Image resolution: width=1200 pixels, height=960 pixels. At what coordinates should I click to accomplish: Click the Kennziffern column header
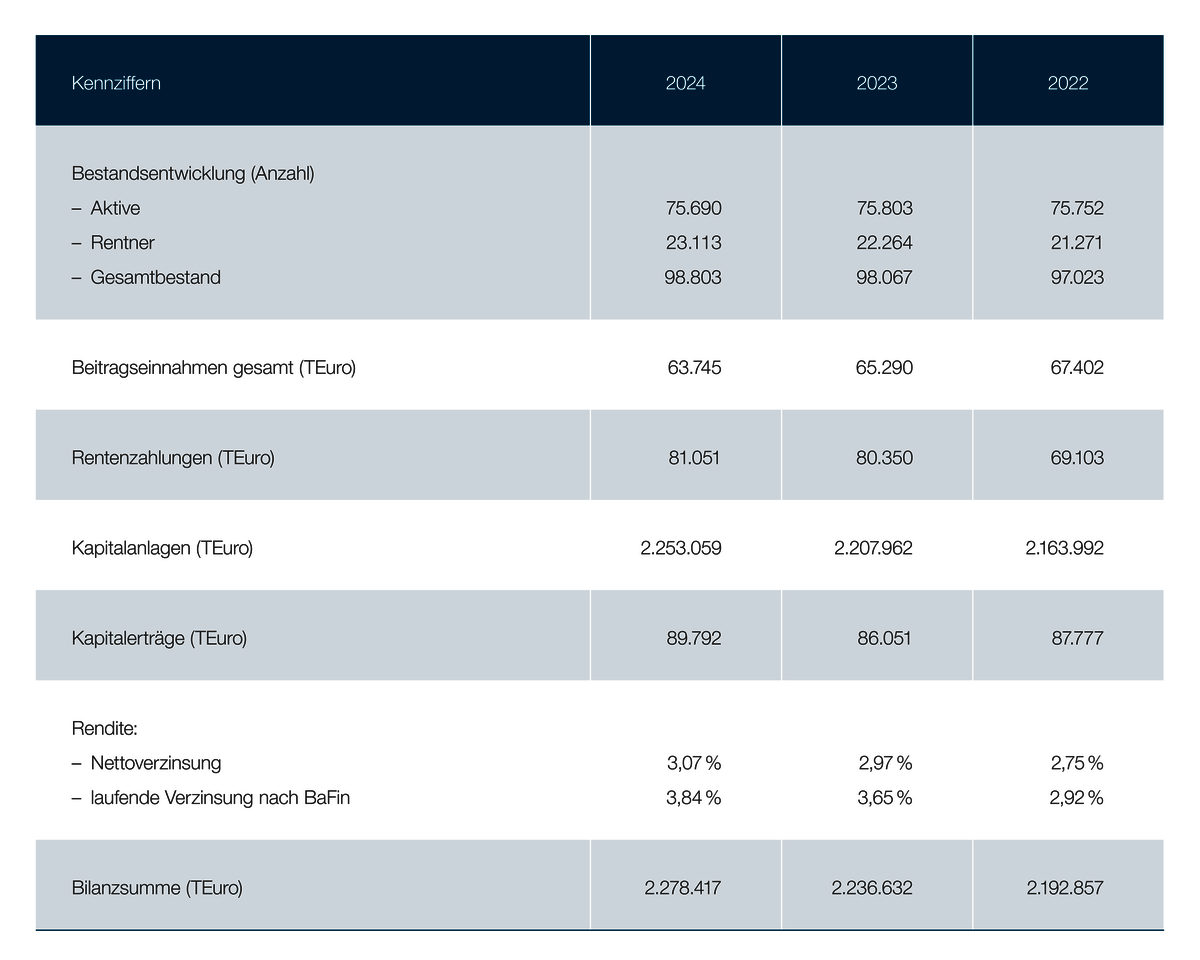[x=116, y=83]
